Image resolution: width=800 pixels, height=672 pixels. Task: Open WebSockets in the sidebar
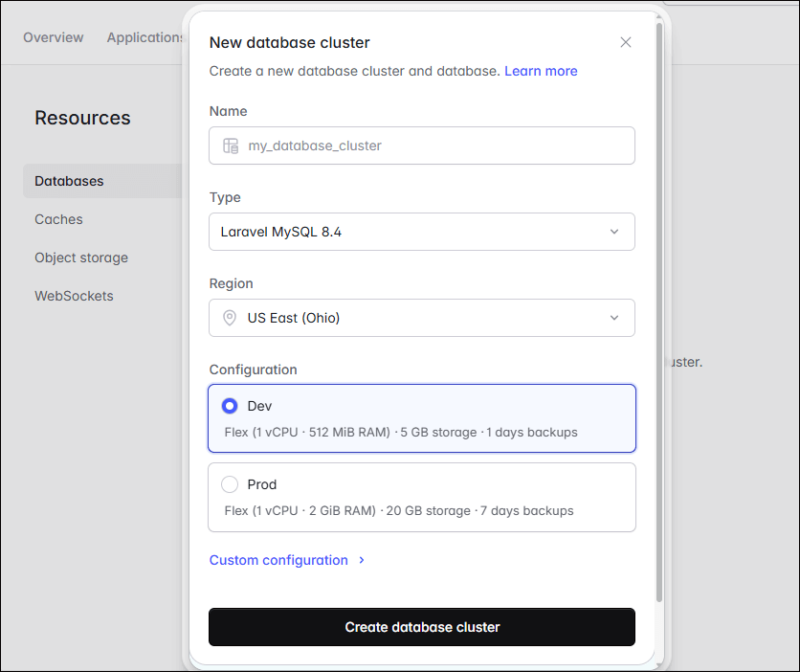coord(74,296)
